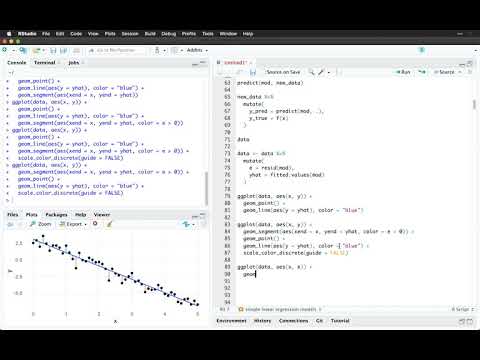Click the editor vertical scrollbar thumb
Viewport: 480px width, 360px height.
[474, 104]
